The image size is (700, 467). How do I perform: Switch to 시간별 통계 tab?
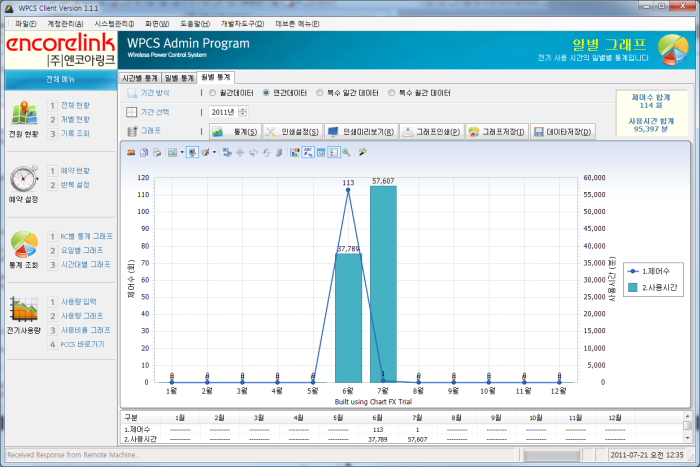[140, 78]
